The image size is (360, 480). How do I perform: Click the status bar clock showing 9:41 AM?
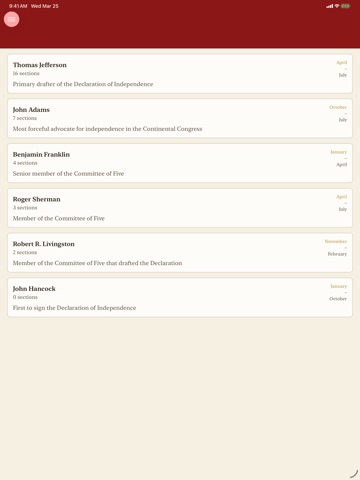18,6
